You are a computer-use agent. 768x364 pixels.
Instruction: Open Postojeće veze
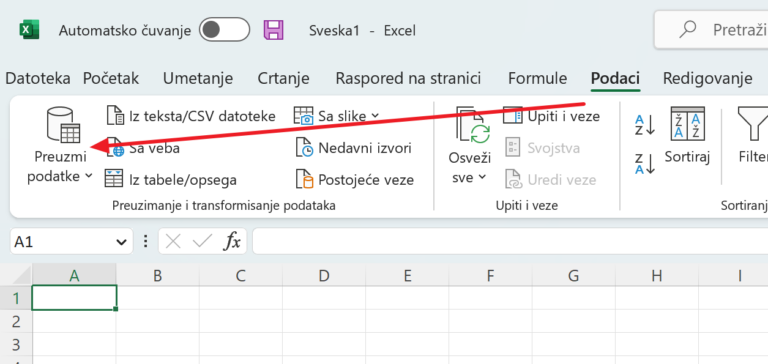coord(355,180)
